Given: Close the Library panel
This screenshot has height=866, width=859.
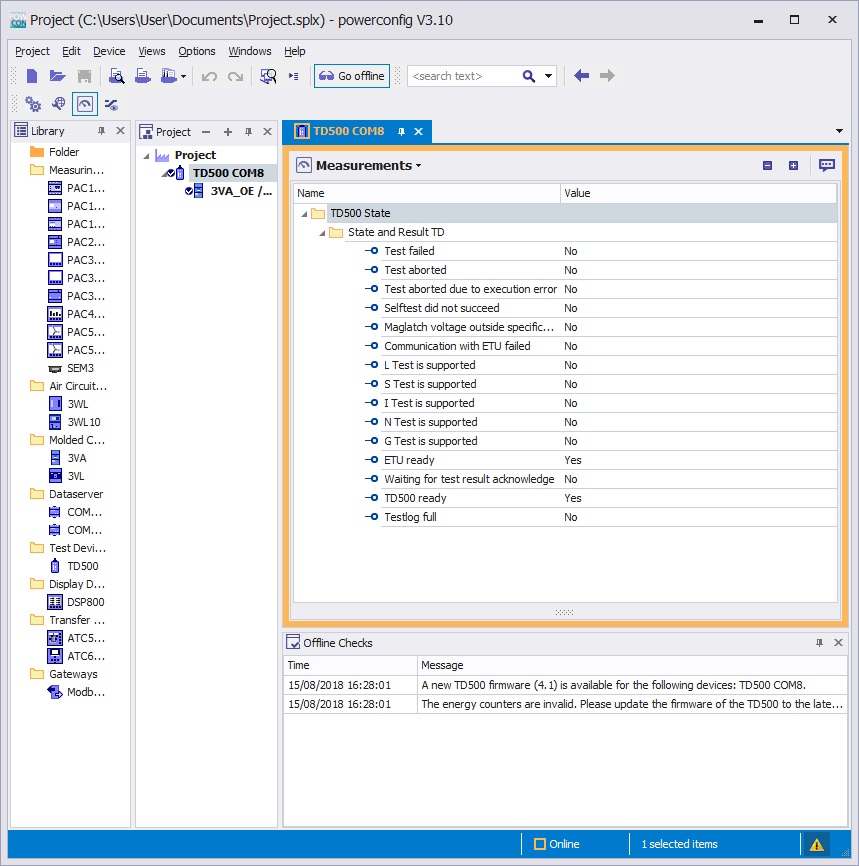Looking at the screenshot, I should click(120, 131).
